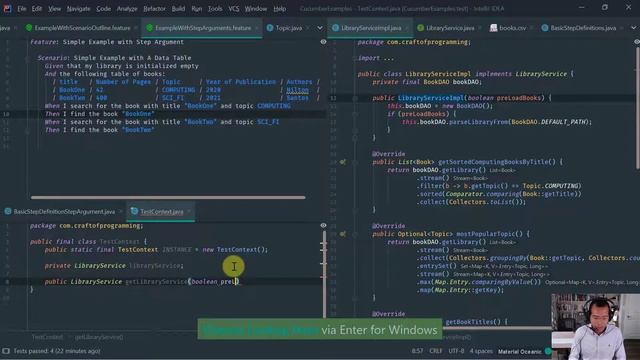
Task: Click override gutter icon beside mostPopularTopic
Action: 343,234
